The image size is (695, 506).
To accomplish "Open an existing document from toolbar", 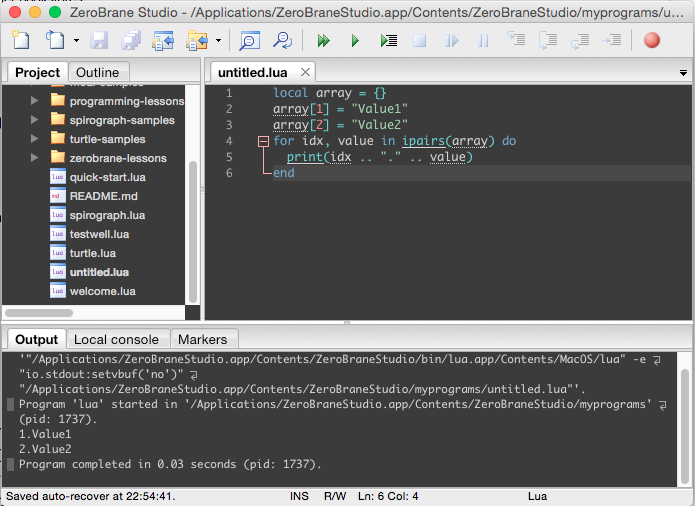I will pos(56,40).
